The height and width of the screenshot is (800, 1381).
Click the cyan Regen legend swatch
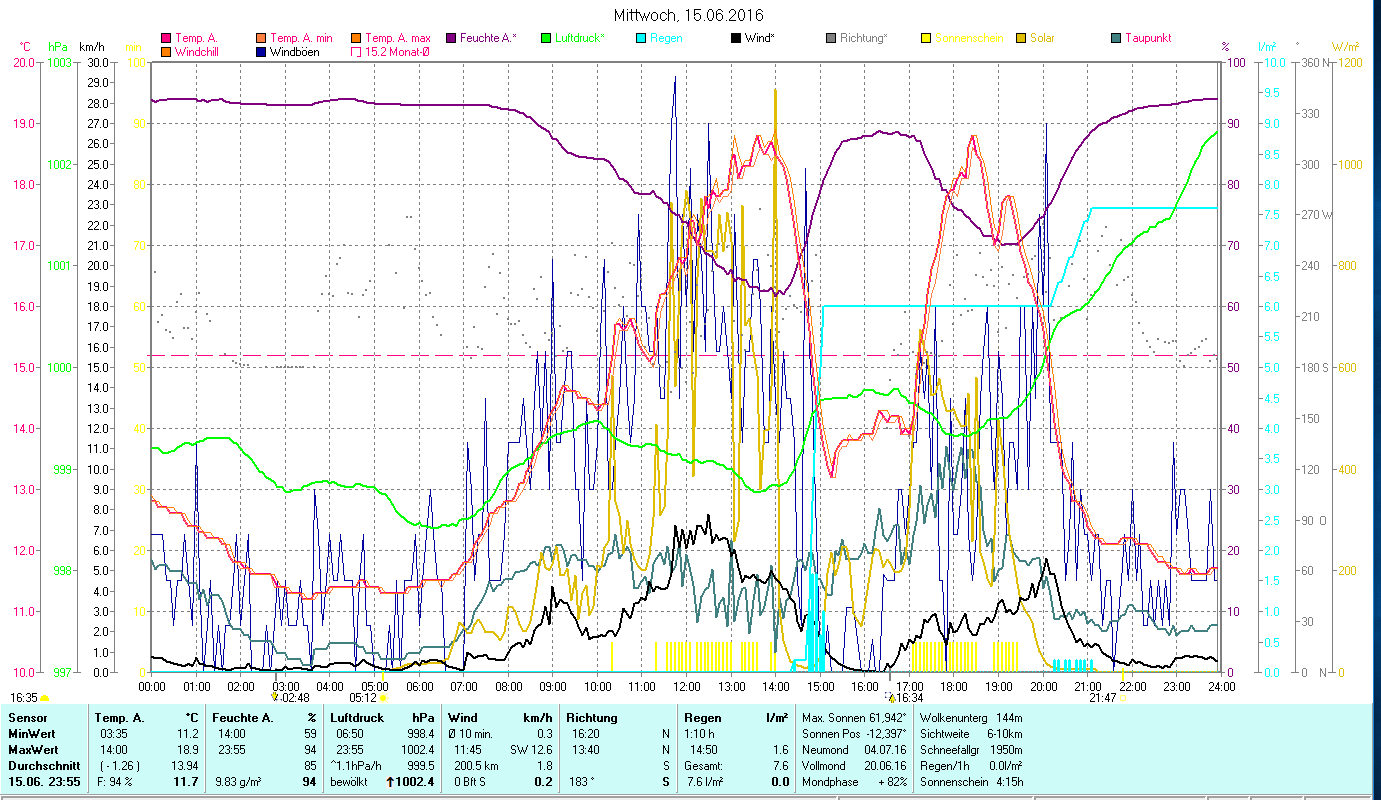pos(640,38)
